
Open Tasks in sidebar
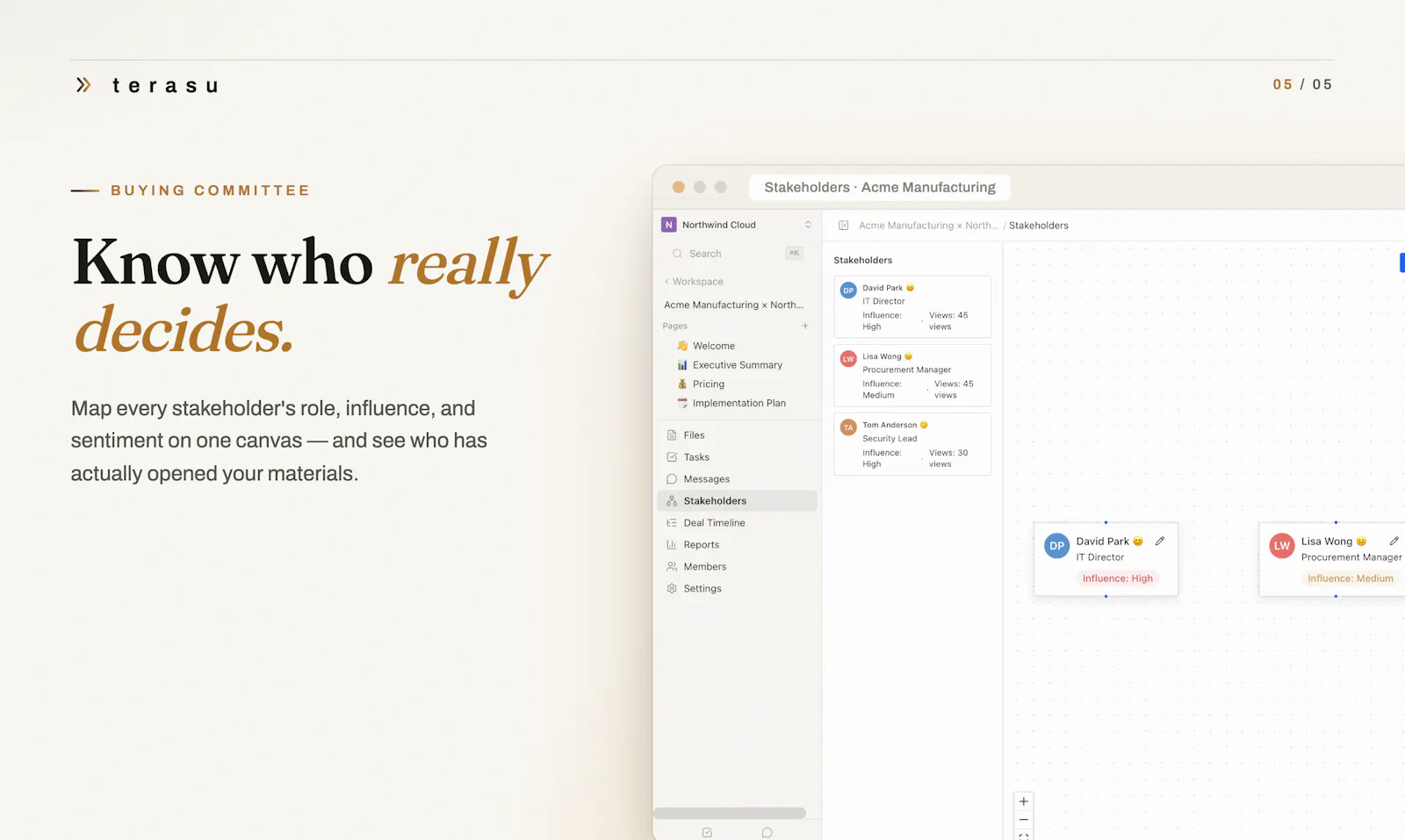point(737,457)
